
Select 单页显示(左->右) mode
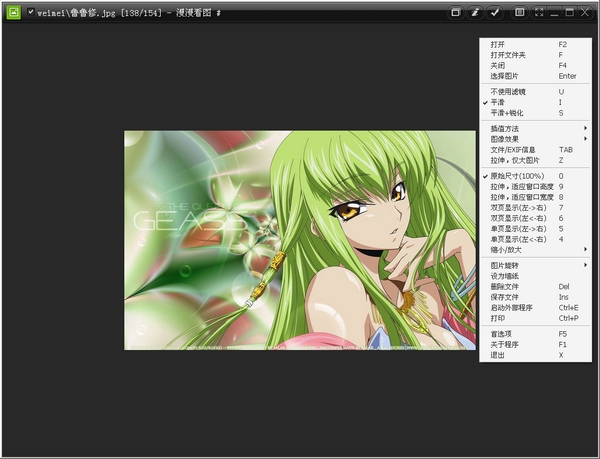tap(535, 229)
